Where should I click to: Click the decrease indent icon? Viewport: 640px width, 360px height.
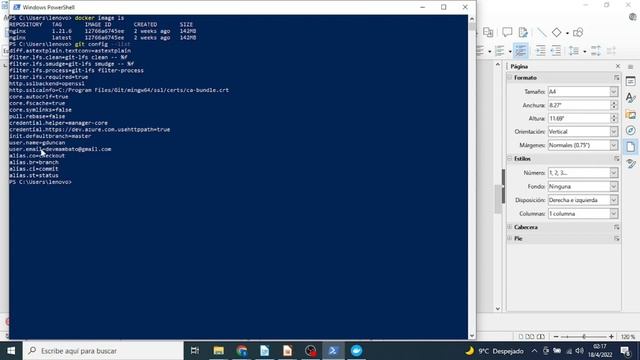click(x=556, y=51)
